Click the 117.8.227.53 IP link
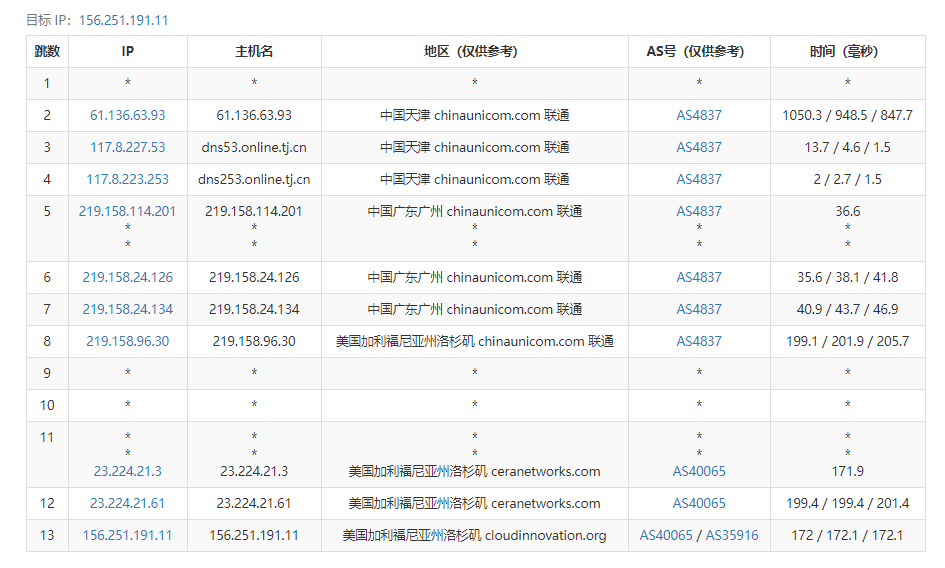Screen dimensions: 945x568 pos(127,147)
